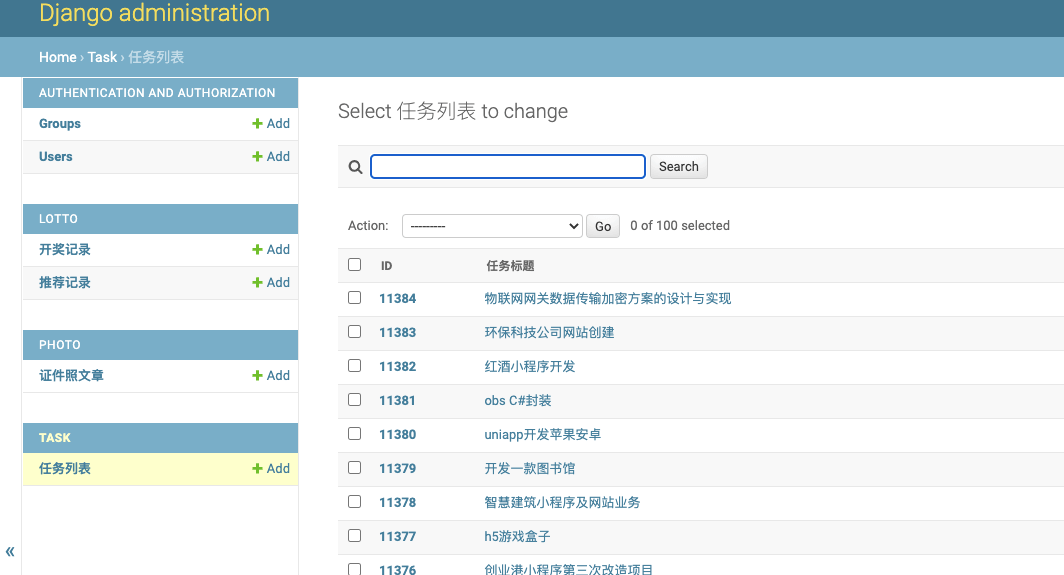Image resolution: width=1064 pixels, height=575 pixels.
Task: Open TASK section header
Action: 55,438
